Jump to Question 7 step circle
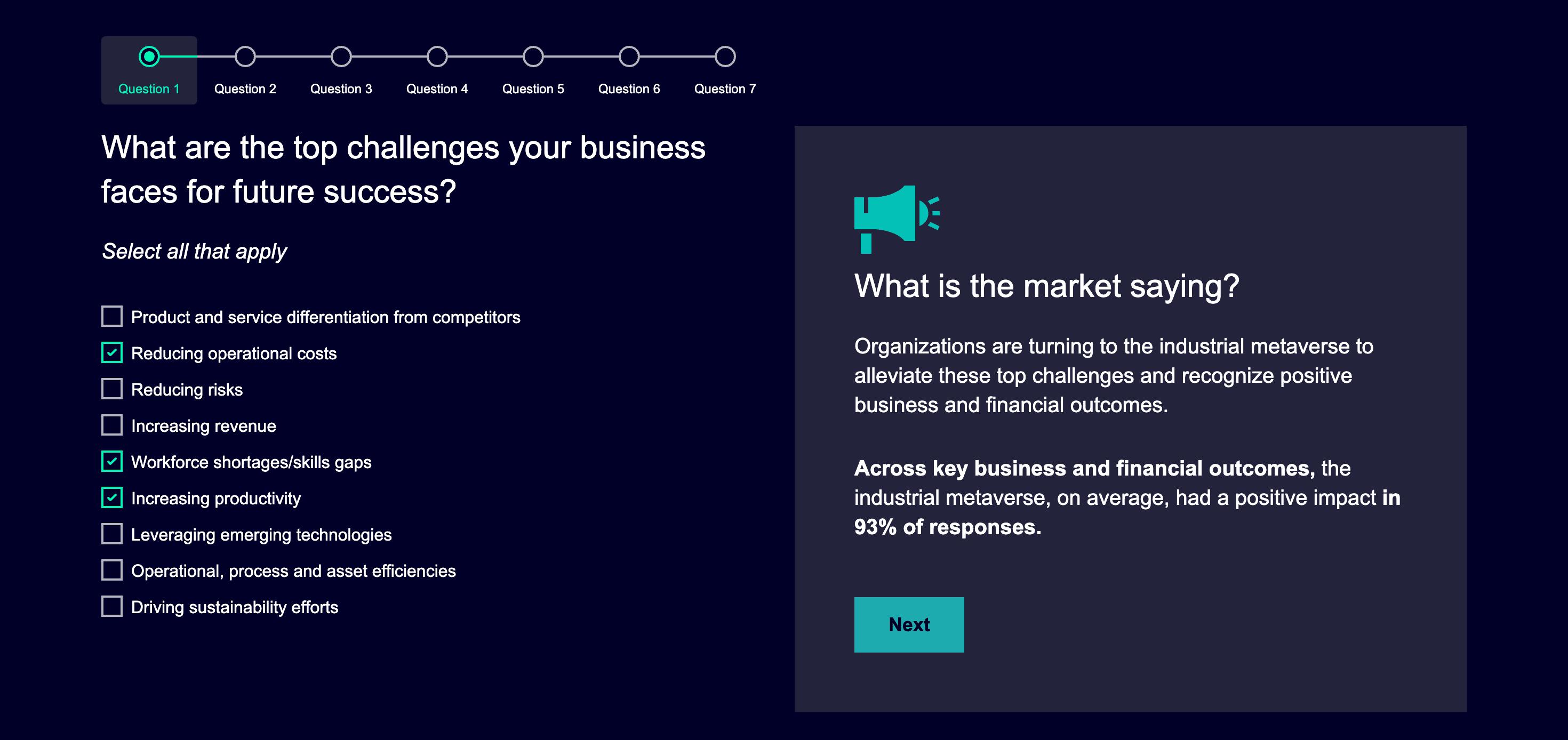1568x740 pixels. (x=725, y=57)
